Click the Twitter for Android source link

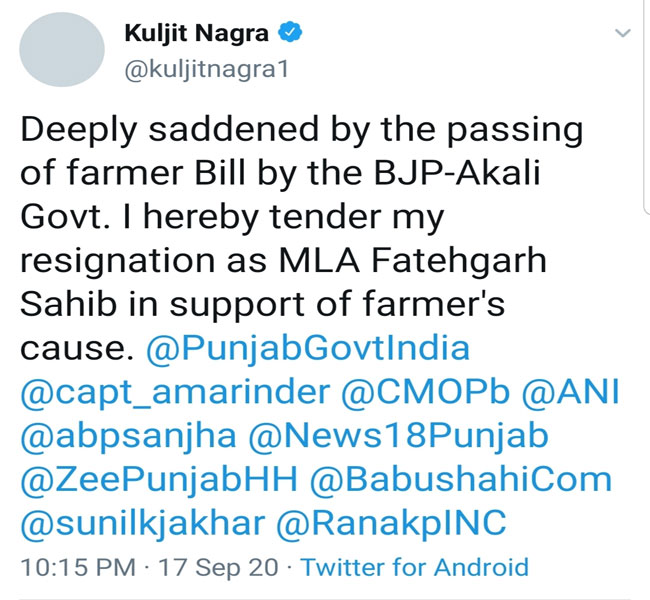coord(415,567)
